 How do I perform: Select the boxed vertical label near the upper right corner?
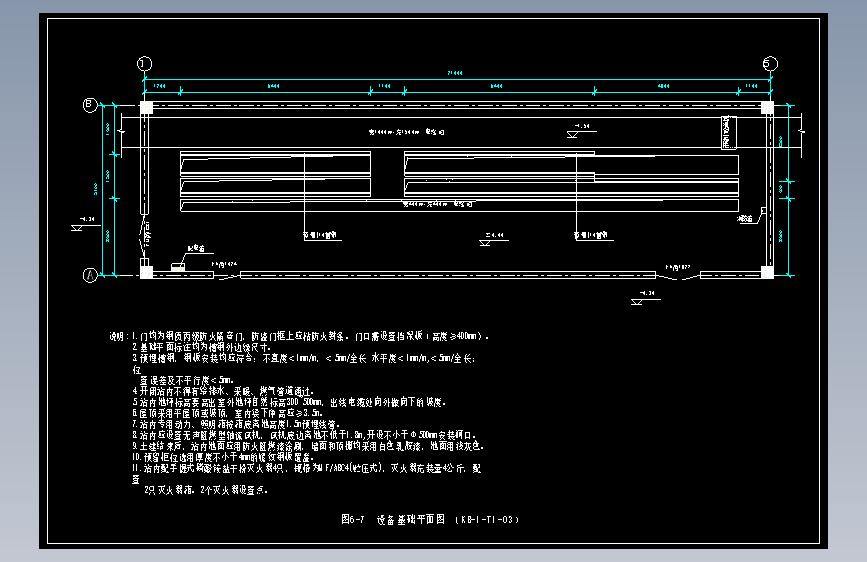[x=729, y=133]
